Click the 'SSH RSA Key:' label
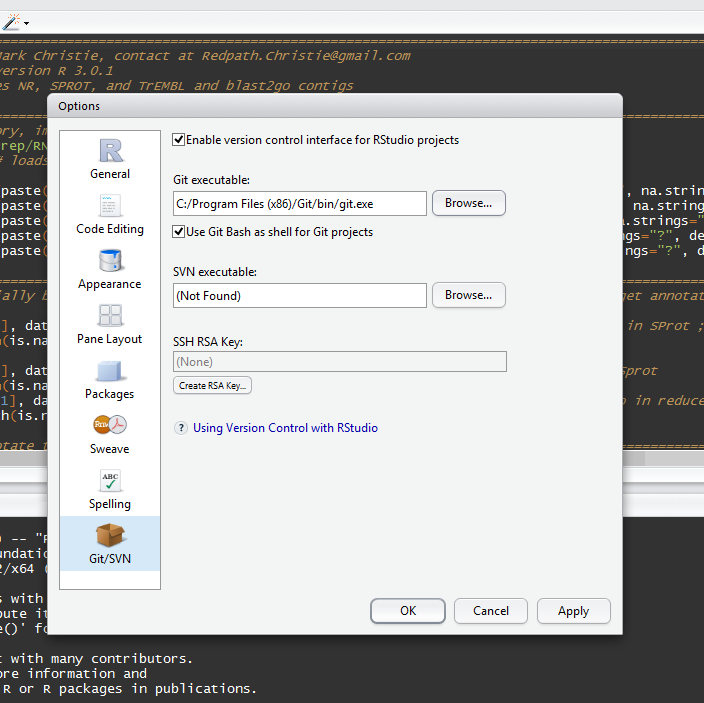 (208, 342)
